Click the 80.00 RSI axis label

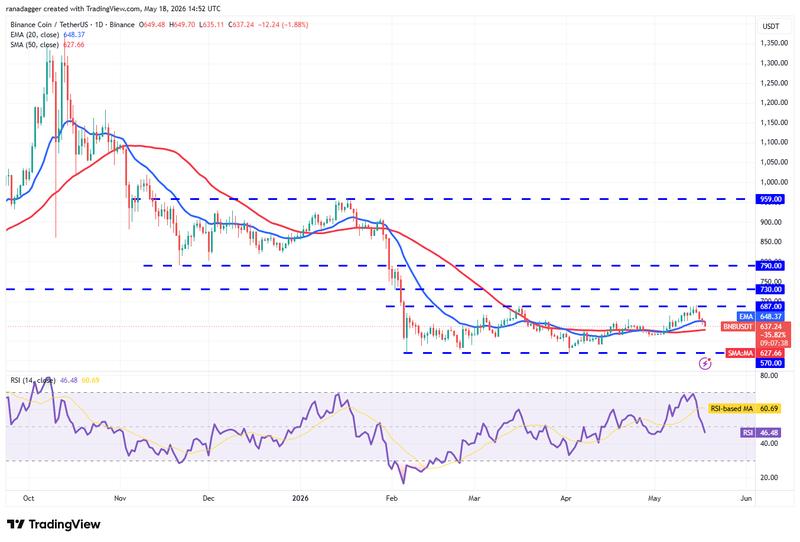769,376
